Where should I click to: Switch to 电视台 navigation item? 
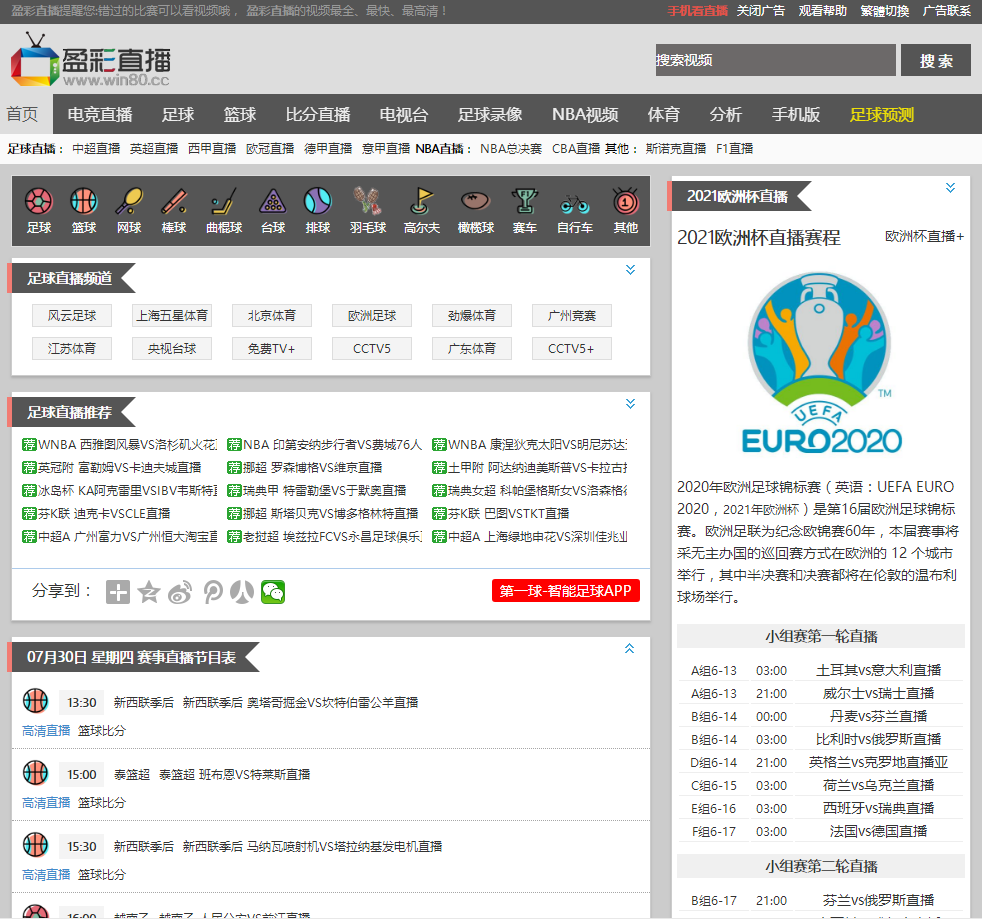[x=404, y=115]
